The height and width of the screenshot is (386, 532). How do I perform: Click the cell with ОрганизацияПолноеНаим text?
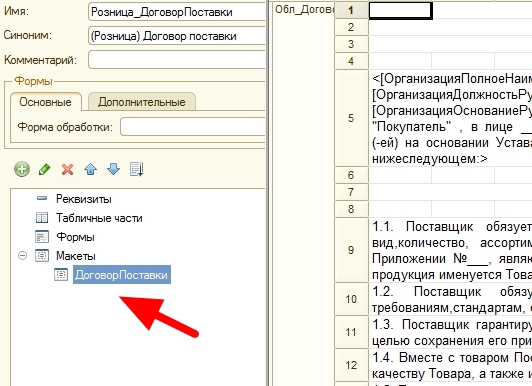click(450, 118)
